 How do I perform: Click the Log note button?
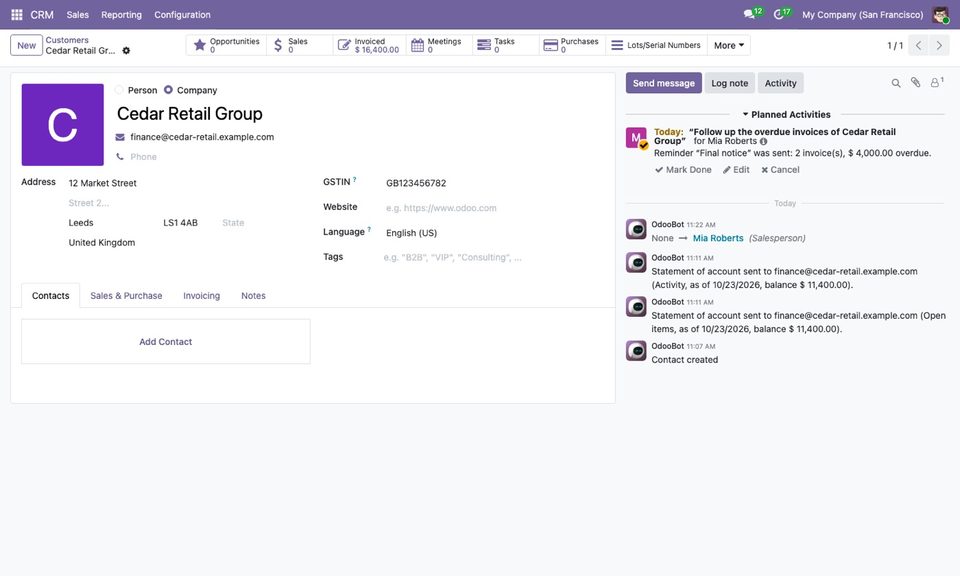730,83
